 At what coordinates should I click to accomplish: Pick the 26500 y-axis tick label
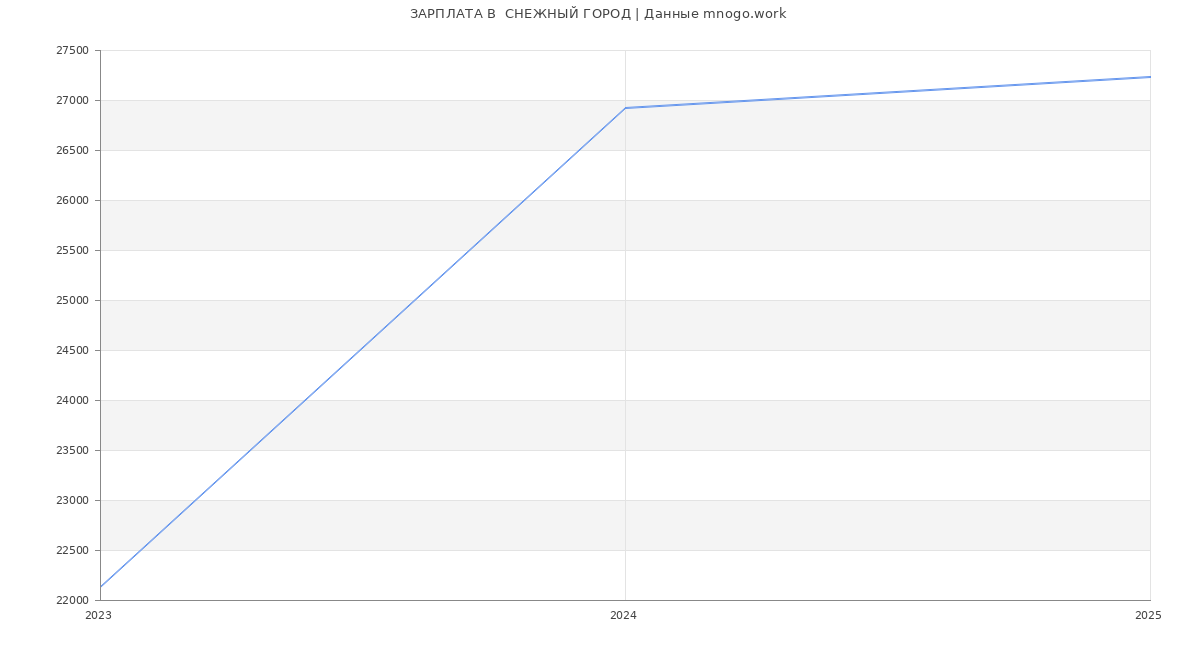click(x=72, y=151)
